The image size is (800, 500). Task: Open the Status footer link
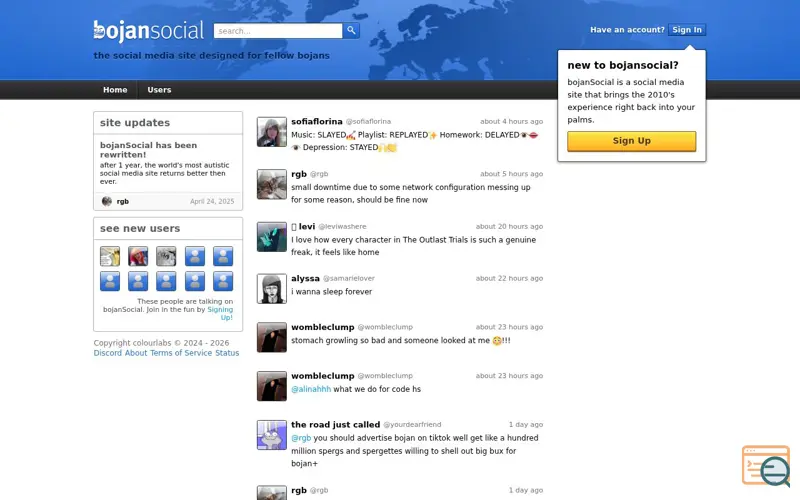(227, 353)
